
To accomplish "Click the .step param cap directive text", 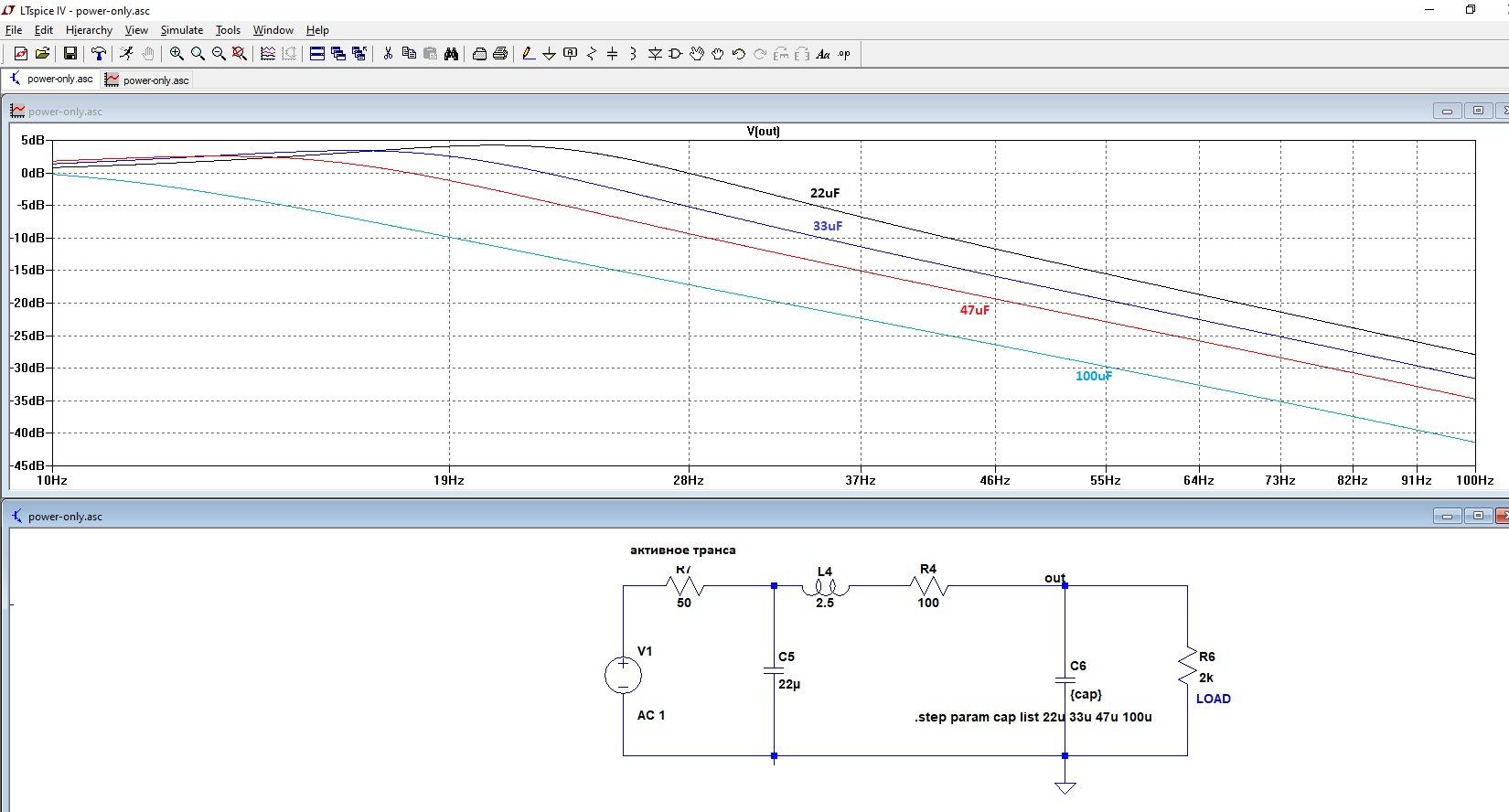I will point(1033,717).
